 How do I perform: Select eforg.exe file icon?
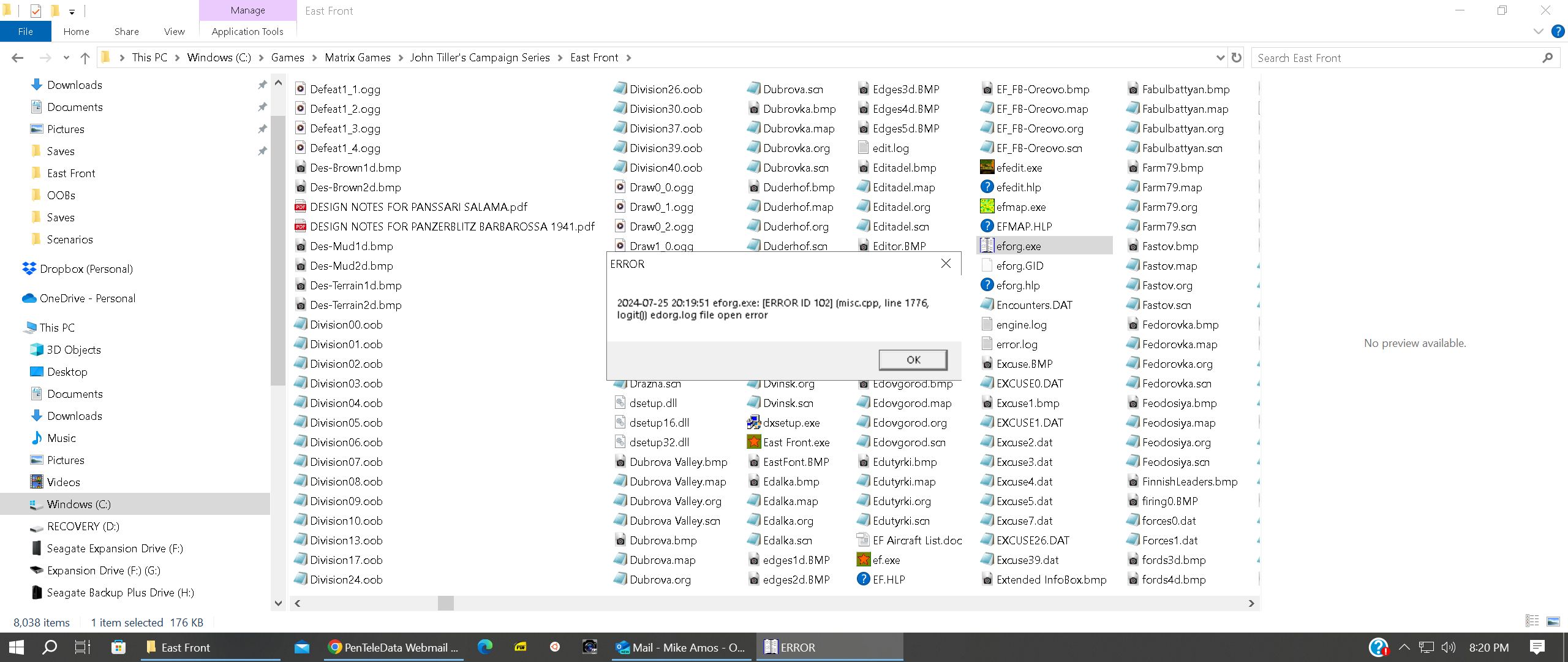987,246
